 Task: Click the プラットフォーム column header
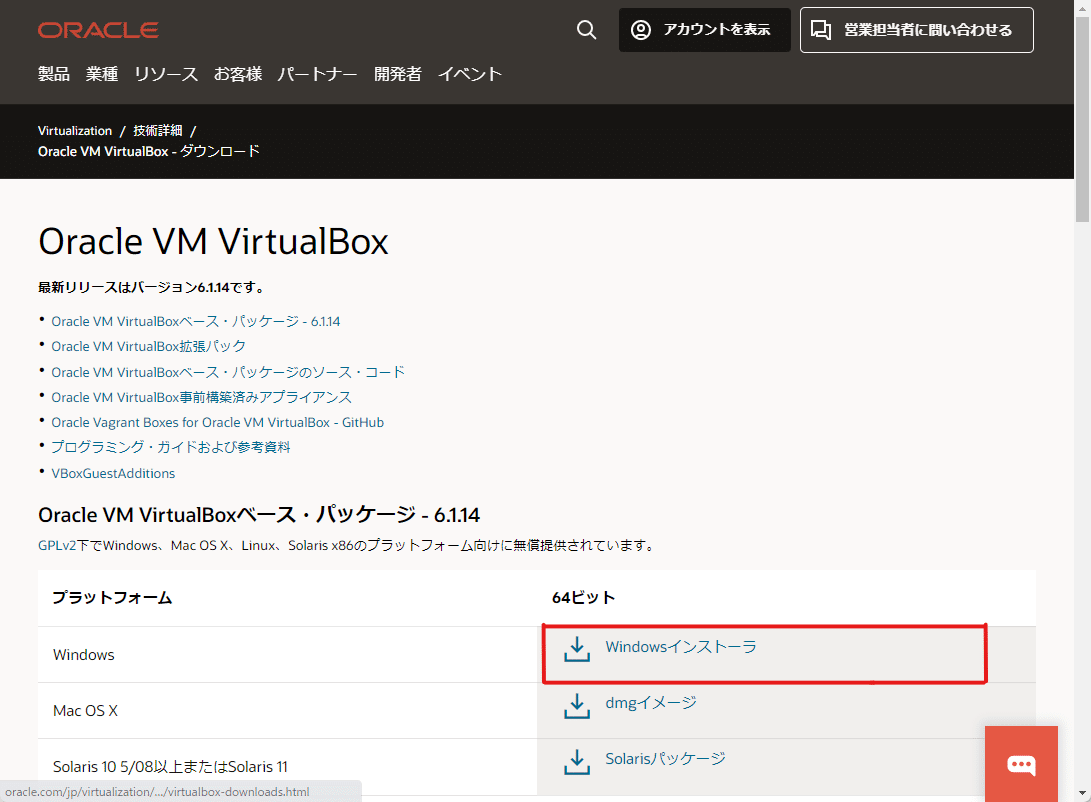pos(112,598)
